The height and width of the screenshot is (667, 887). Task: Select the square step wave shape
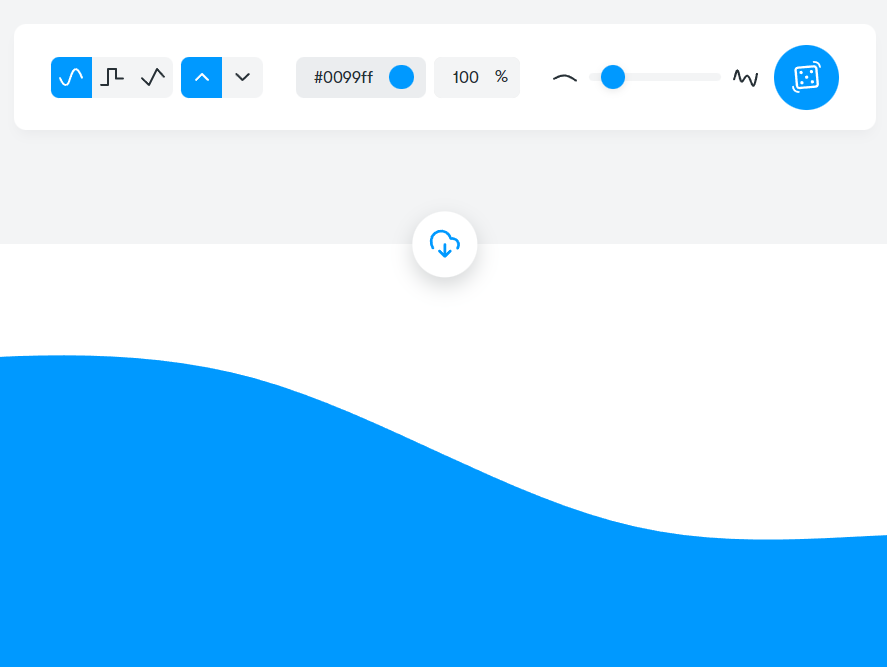pyautogui.click(x=112, y=78)
